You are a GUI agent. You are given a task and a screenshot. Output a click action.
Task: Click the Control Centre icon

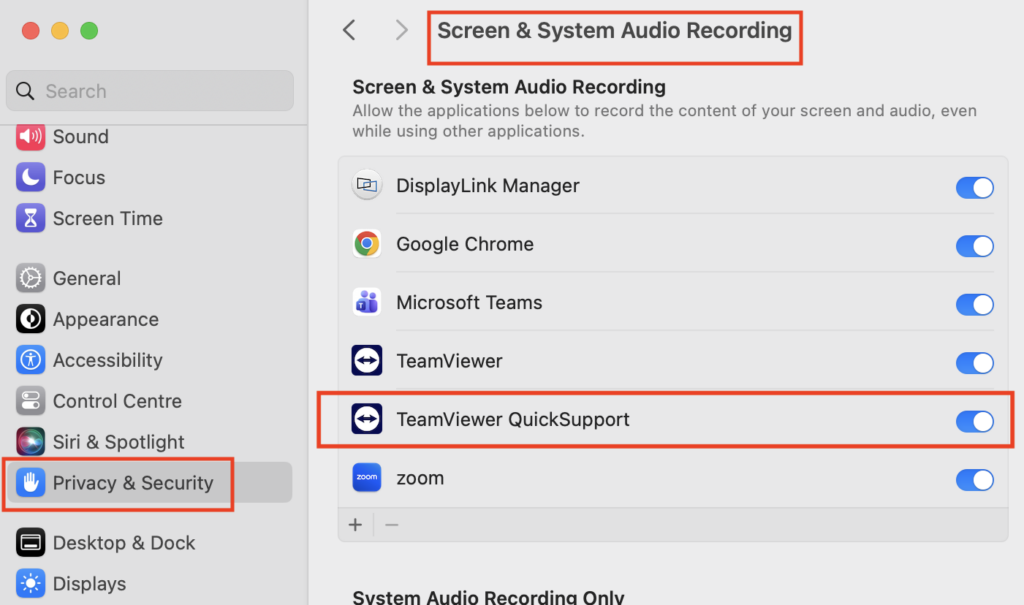31,401
